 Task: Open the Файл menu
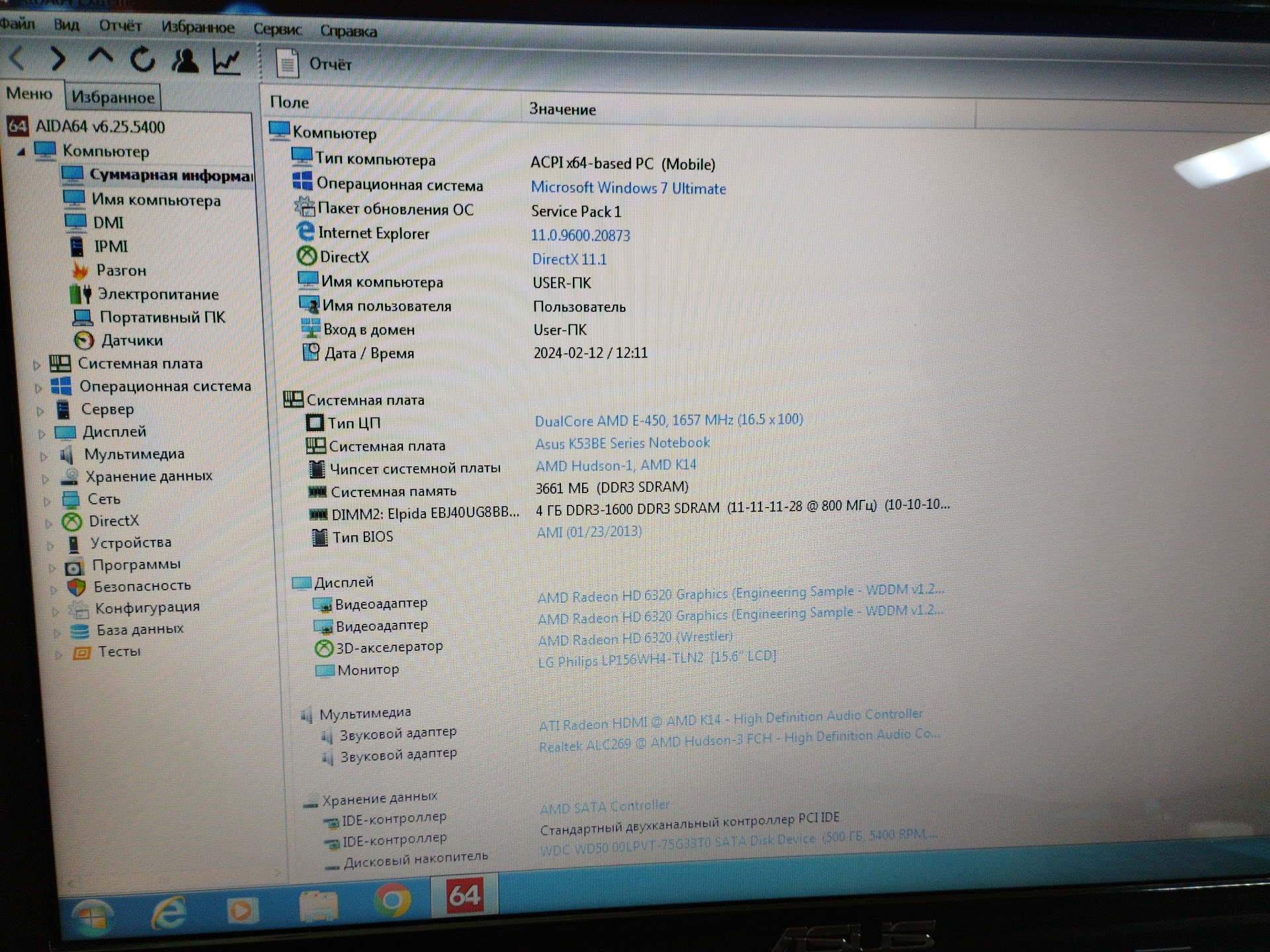tap(17, 24)
